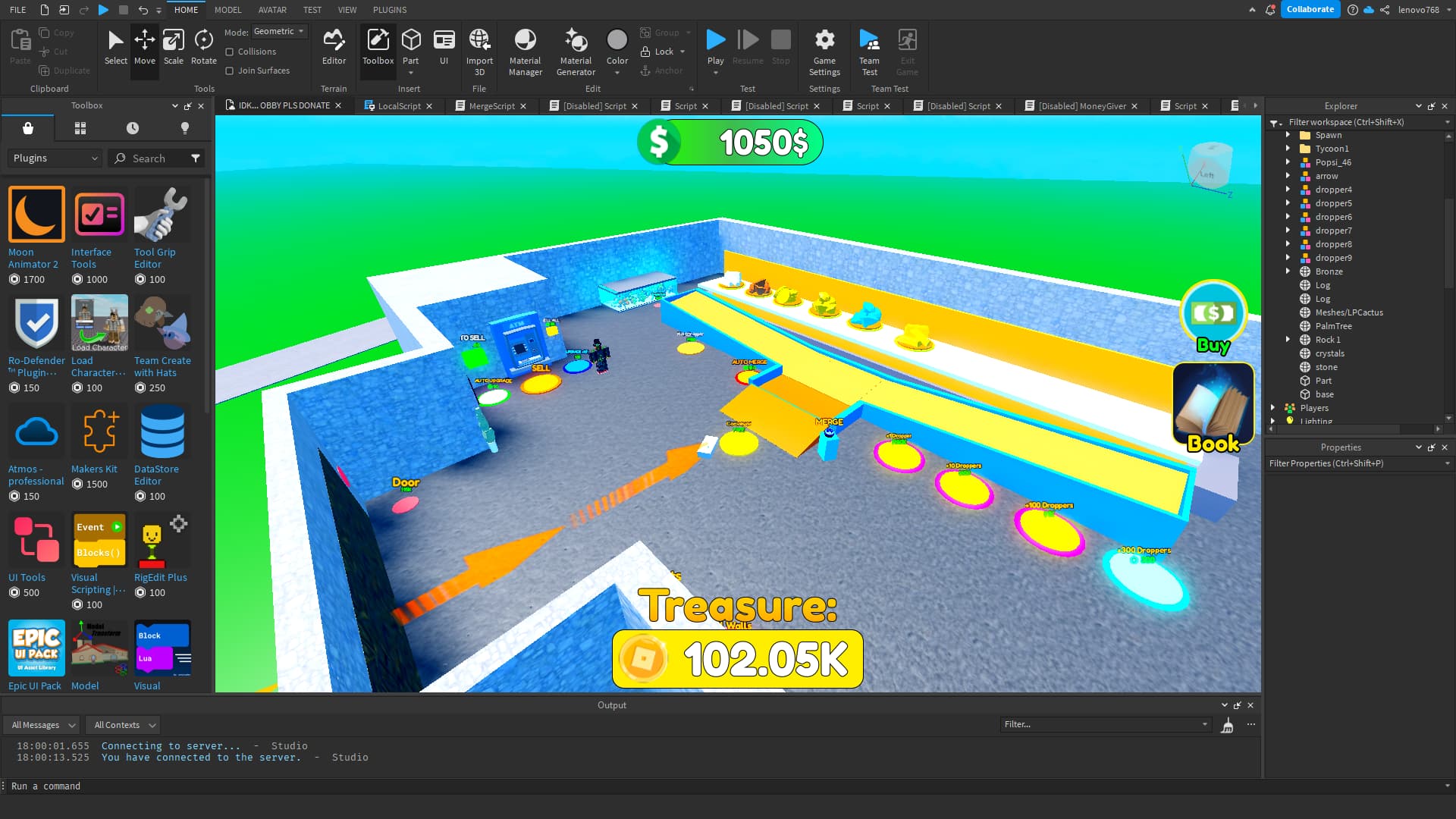Switch to the MergeScript tab
1456x819 pixels.
(x=491, y=106)
